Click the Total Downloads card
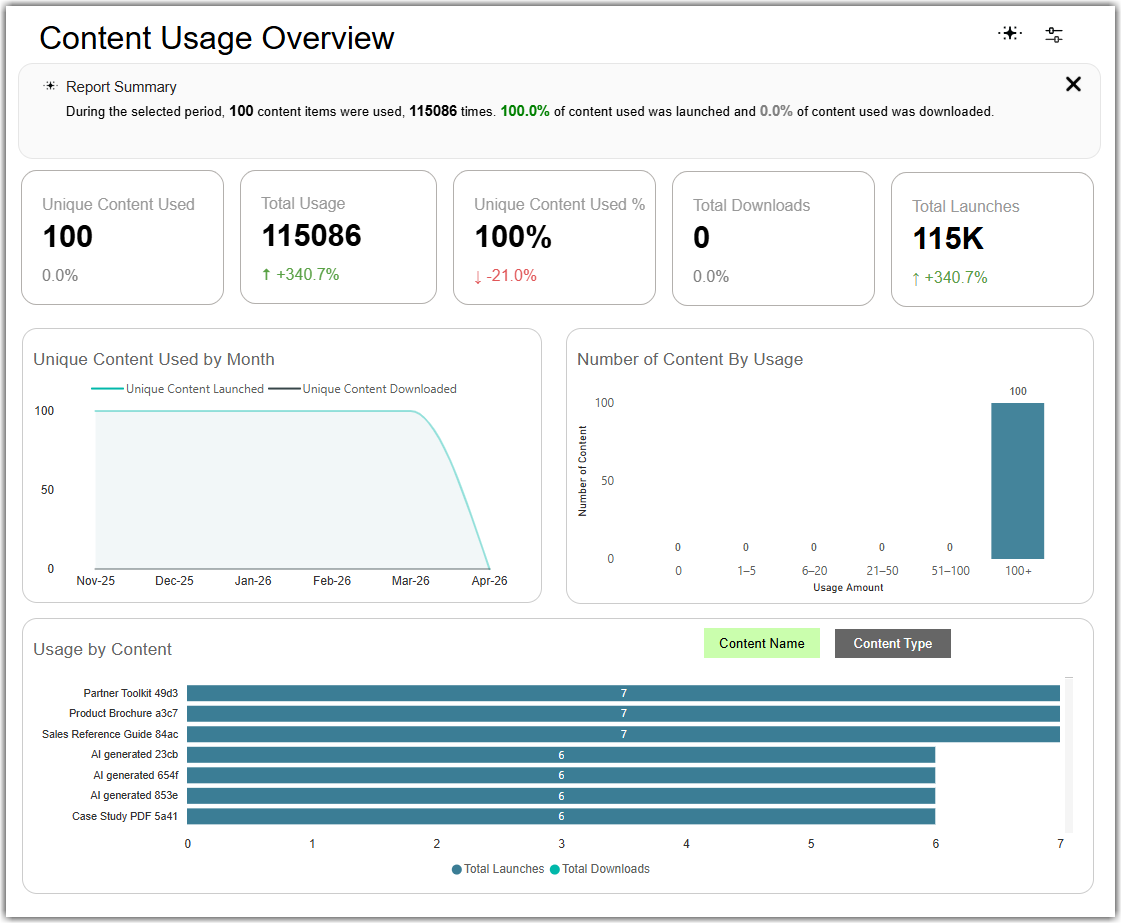The image size is (1122, 924). (773, 238)
